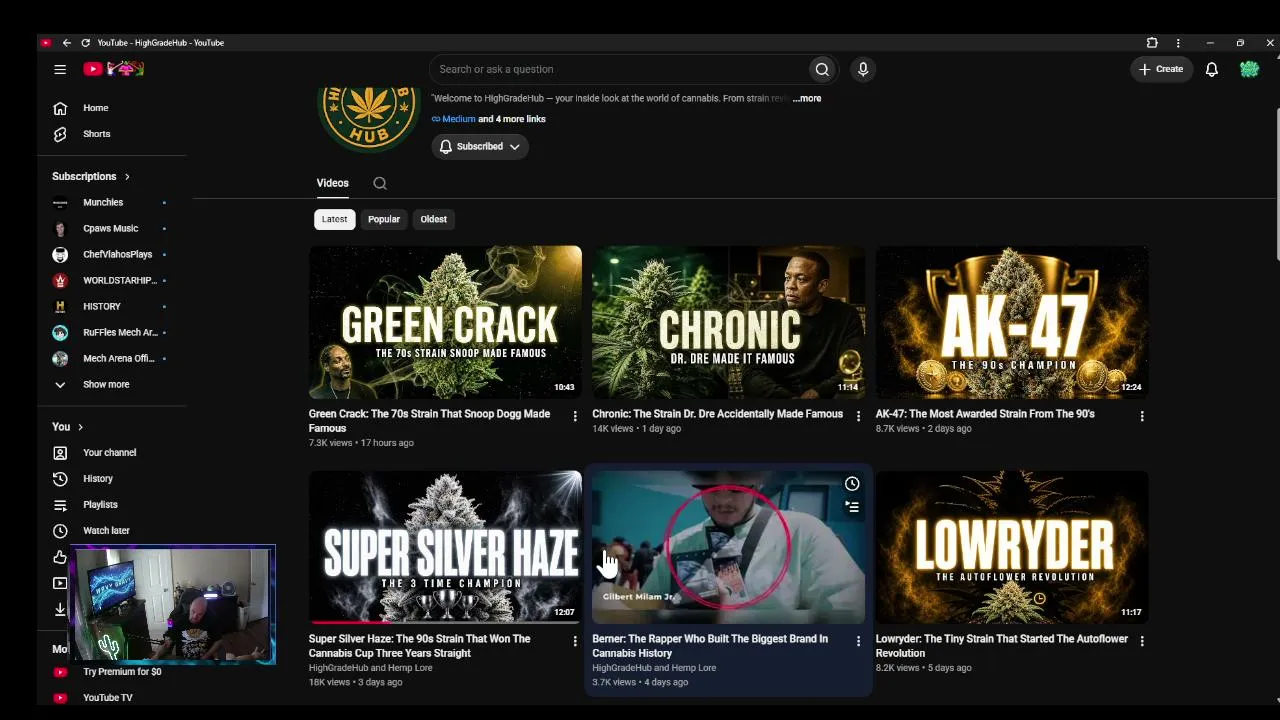The height and width of the screenshot is (720, 1280).
Task: Open the notifications bell
Action: (1211, 69)
